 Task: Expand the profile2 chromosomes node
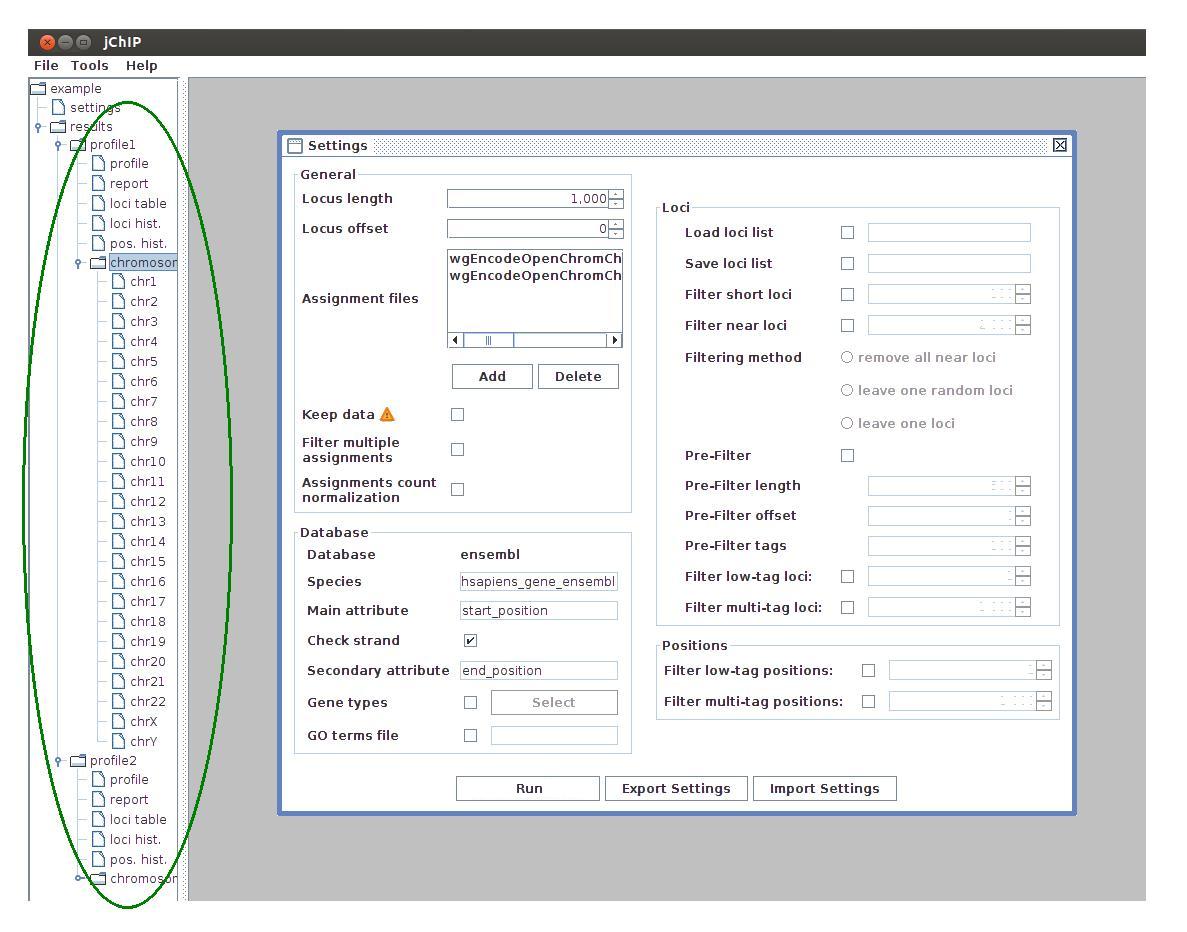pyautogui.click(x=79, y=879)
